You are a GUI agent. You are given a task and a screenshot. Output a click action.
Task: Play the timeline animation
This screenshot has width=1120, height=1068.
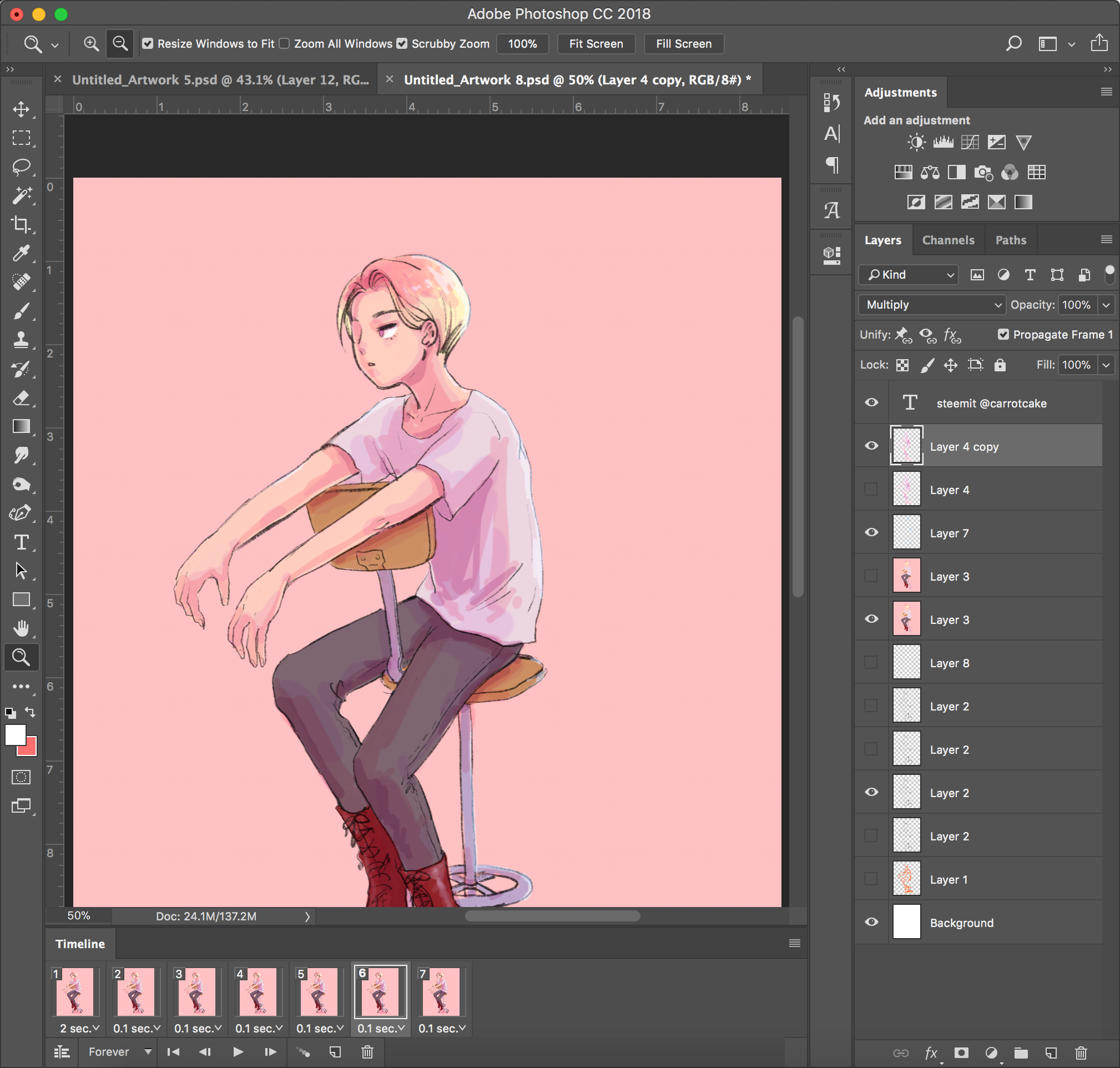coord(238,1052)
